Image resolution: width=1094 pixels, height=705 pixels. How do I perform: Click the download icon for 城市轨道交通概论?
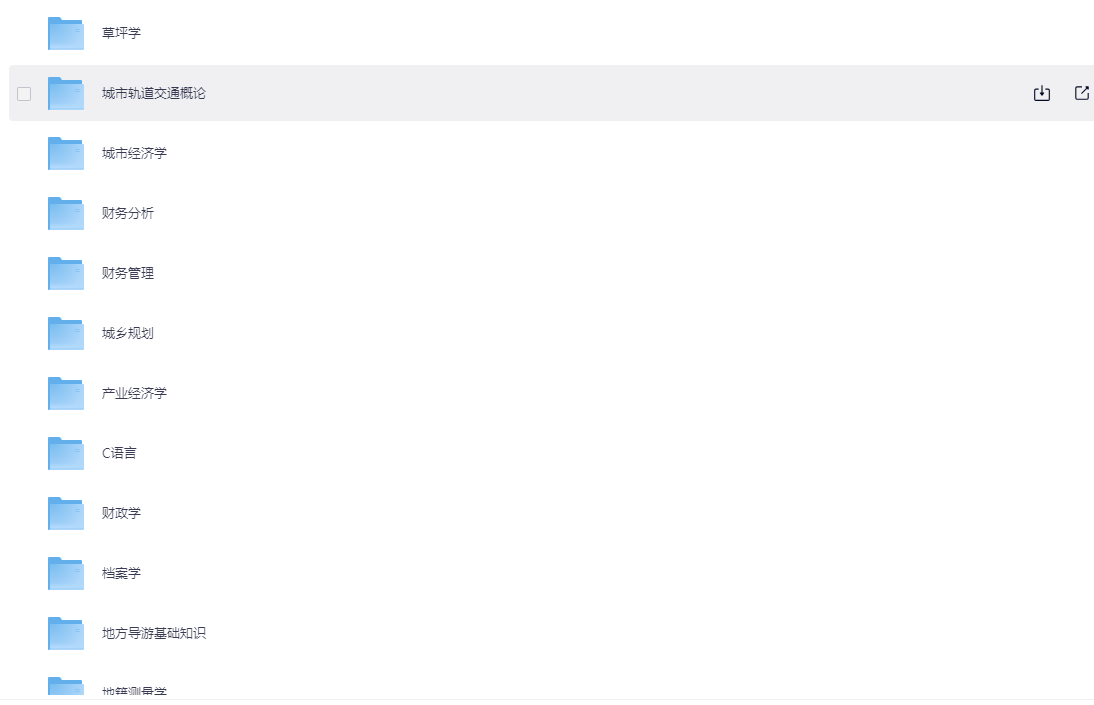pos(1041,93)
